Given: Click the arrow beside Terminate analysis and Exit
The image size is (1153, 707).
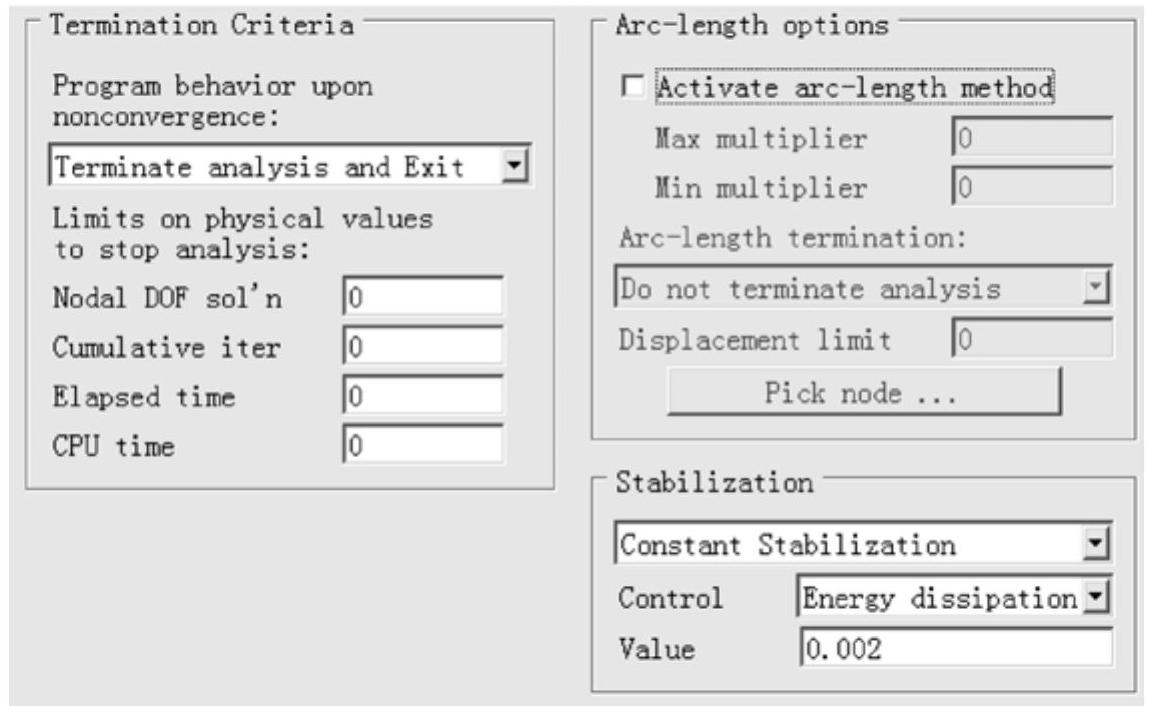Looking at the screenshot, I should [x=516, y=167].
